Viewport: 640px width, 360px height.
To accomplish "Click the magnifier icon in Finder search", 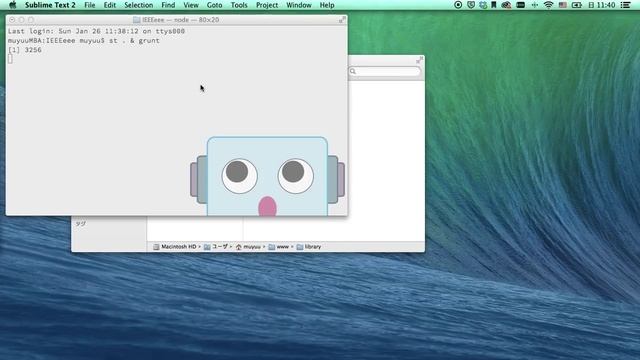I will coord(353,71).
